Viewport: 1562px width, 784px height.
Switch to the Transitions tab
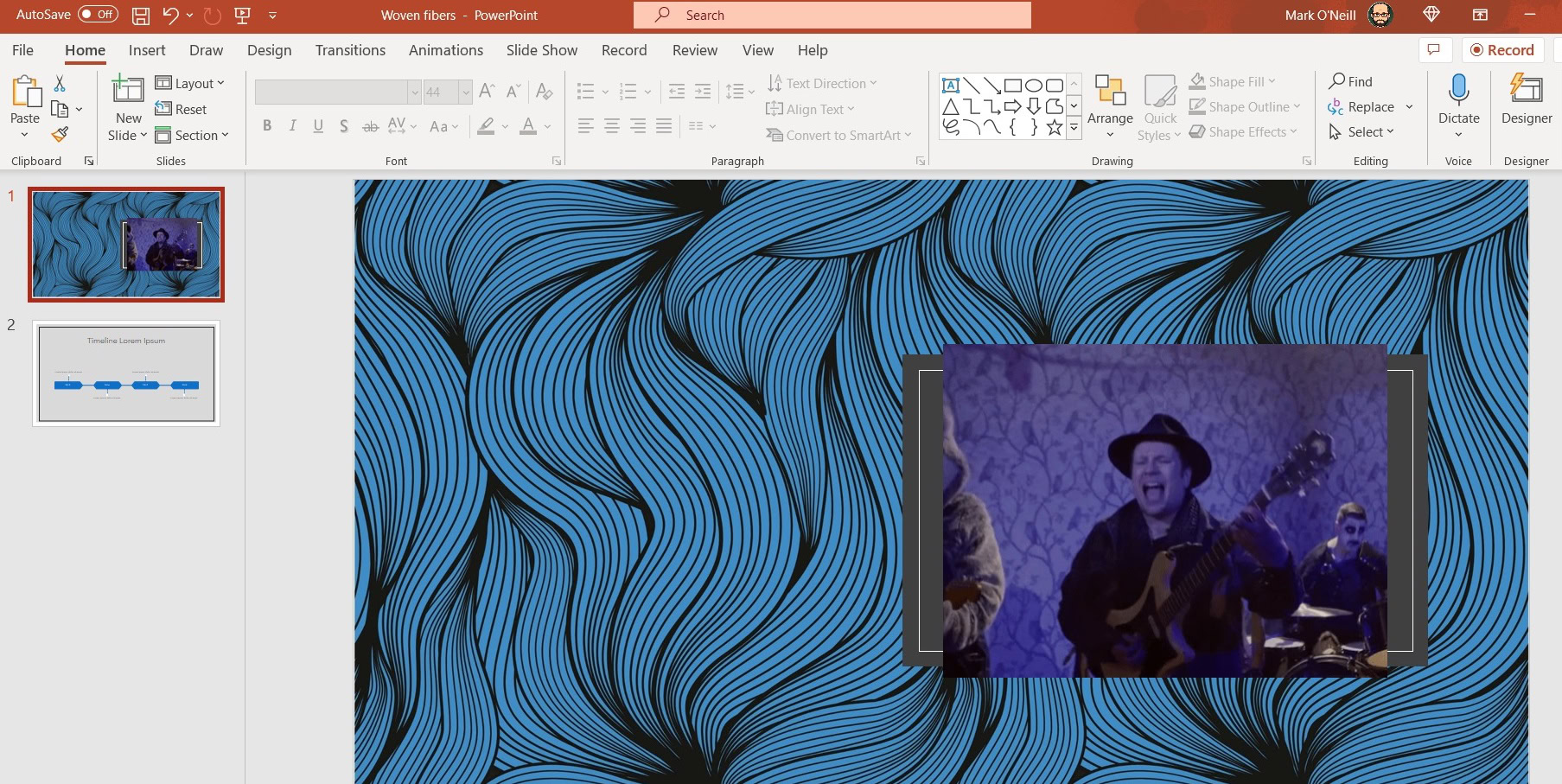(x=350, y=50)
